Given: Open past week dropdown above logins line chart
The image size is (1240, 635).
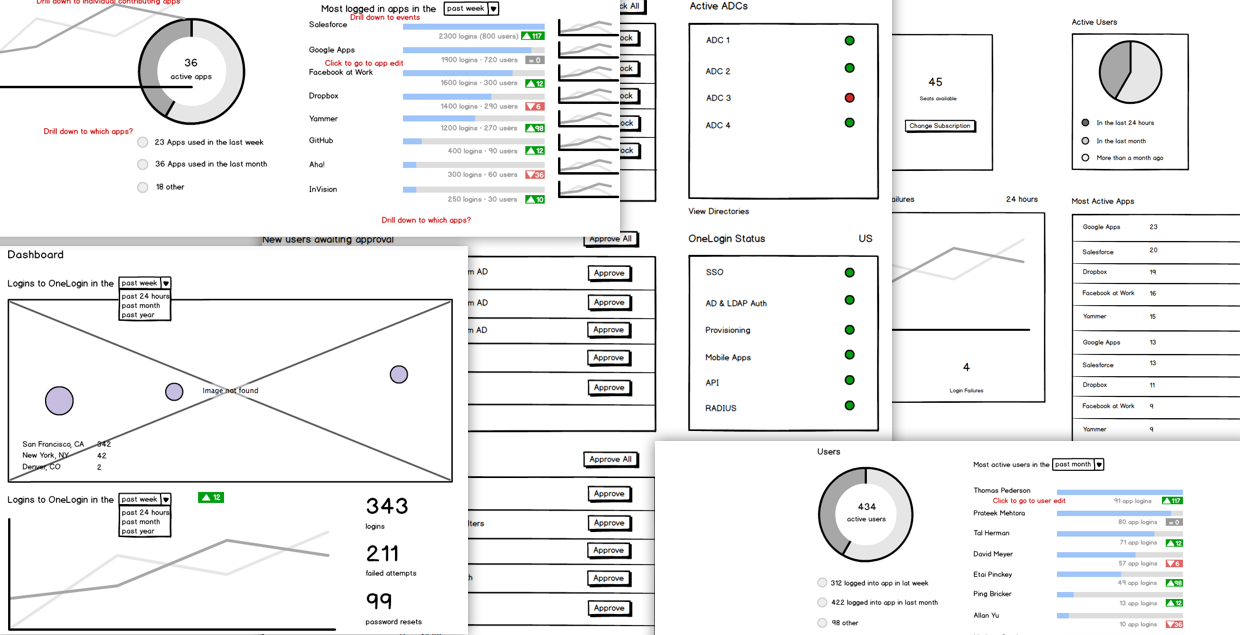Looking at the screenshot, I should point(145,499).
